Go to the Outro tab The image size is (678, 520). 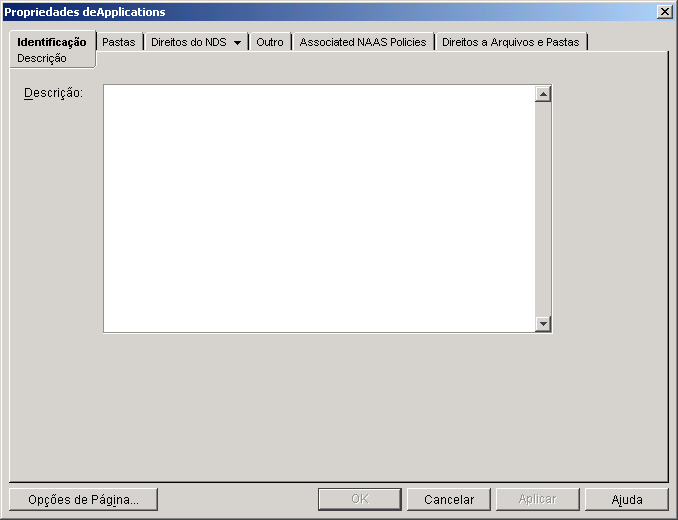[x=270, y=42]
